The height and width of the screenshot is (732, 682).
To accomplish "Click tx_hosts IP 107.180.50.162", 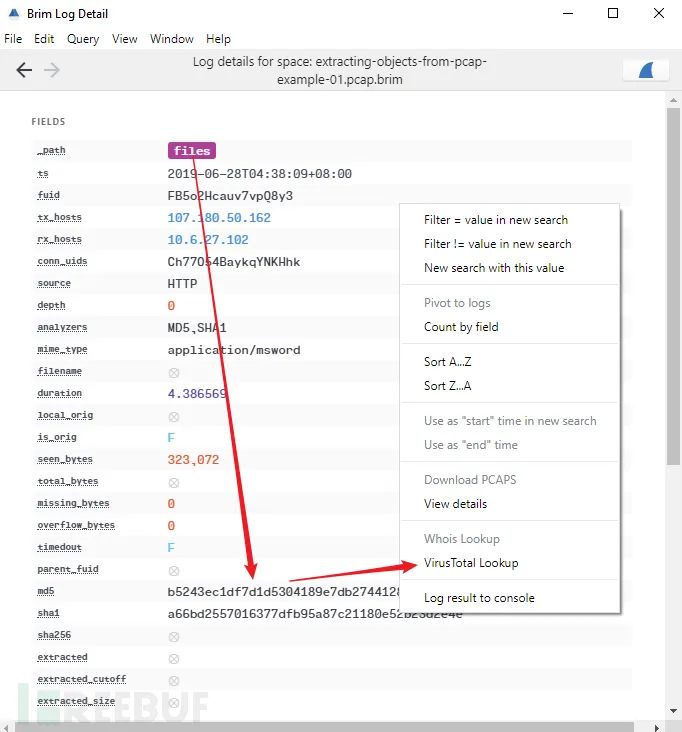I will 219,218.
